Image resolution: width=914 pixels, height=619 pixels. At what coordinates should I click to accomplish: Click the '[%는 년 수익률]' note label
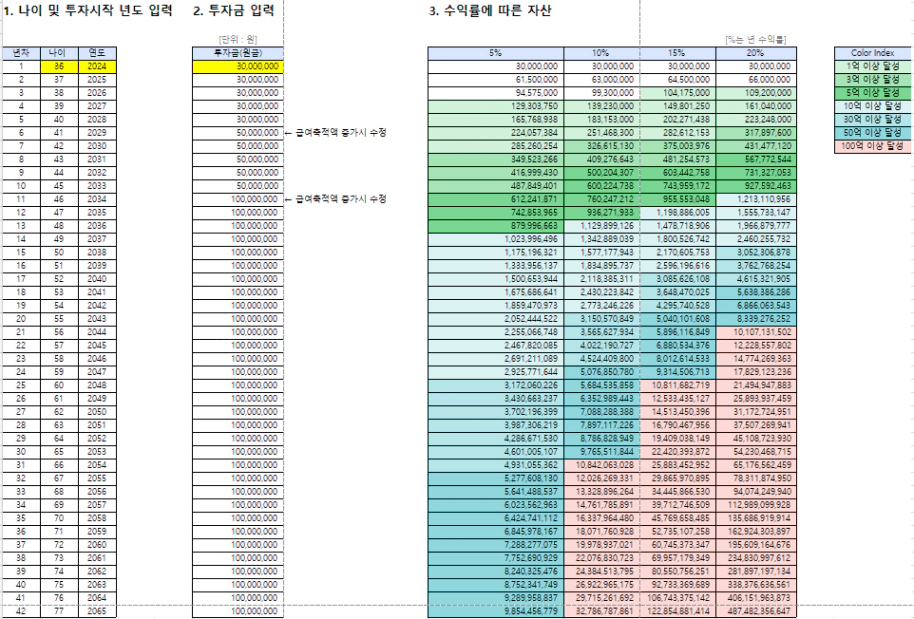[x=755, y=40]
